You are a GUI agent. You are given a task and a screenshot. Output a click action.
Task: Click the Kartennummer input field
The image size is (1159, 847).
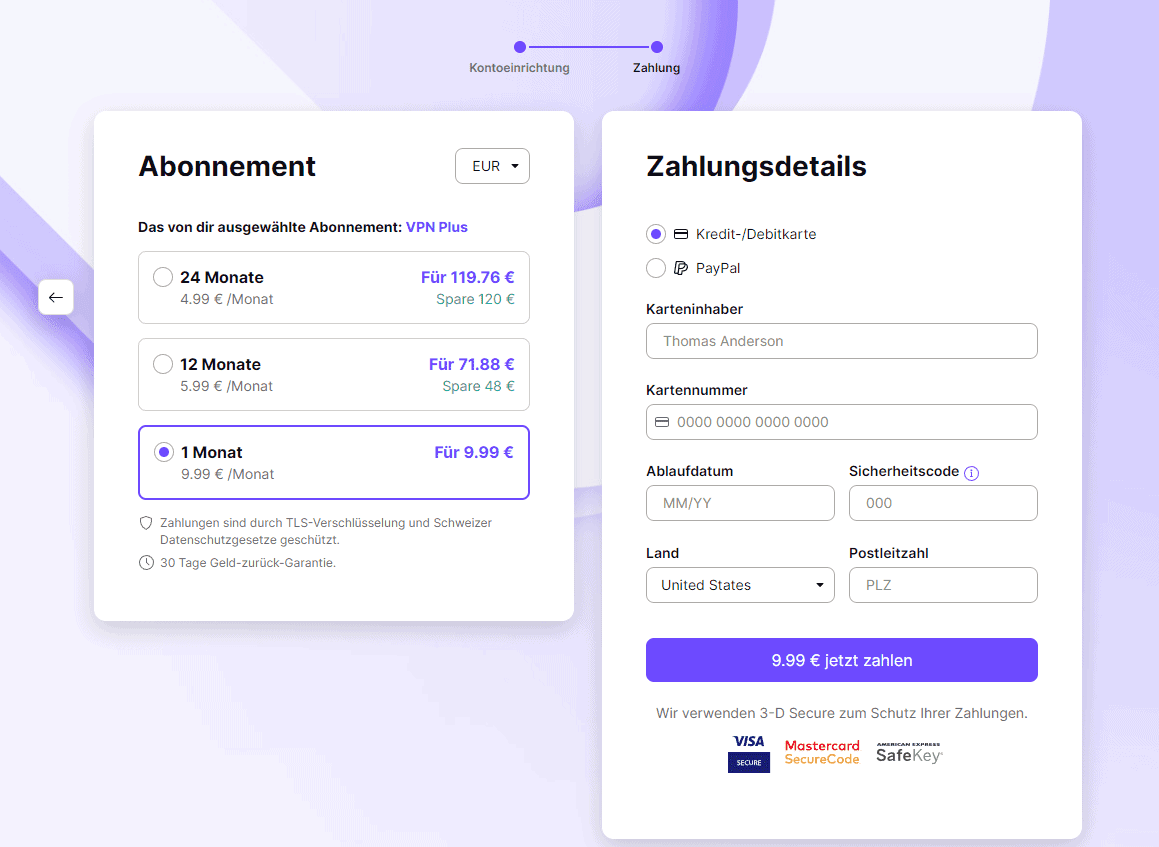point(850,422)
